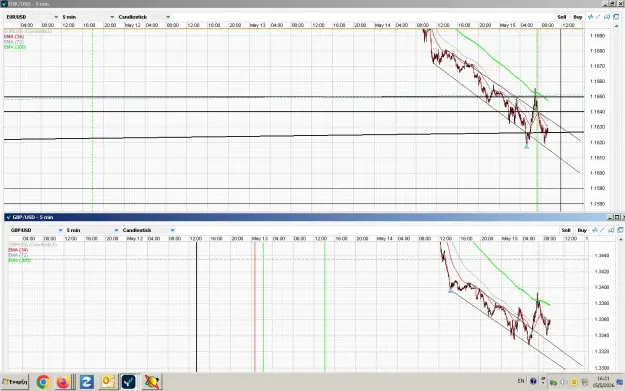
Task: Open indicators tool in GBP/USD chart toolbar
Action: click(595, 230)
